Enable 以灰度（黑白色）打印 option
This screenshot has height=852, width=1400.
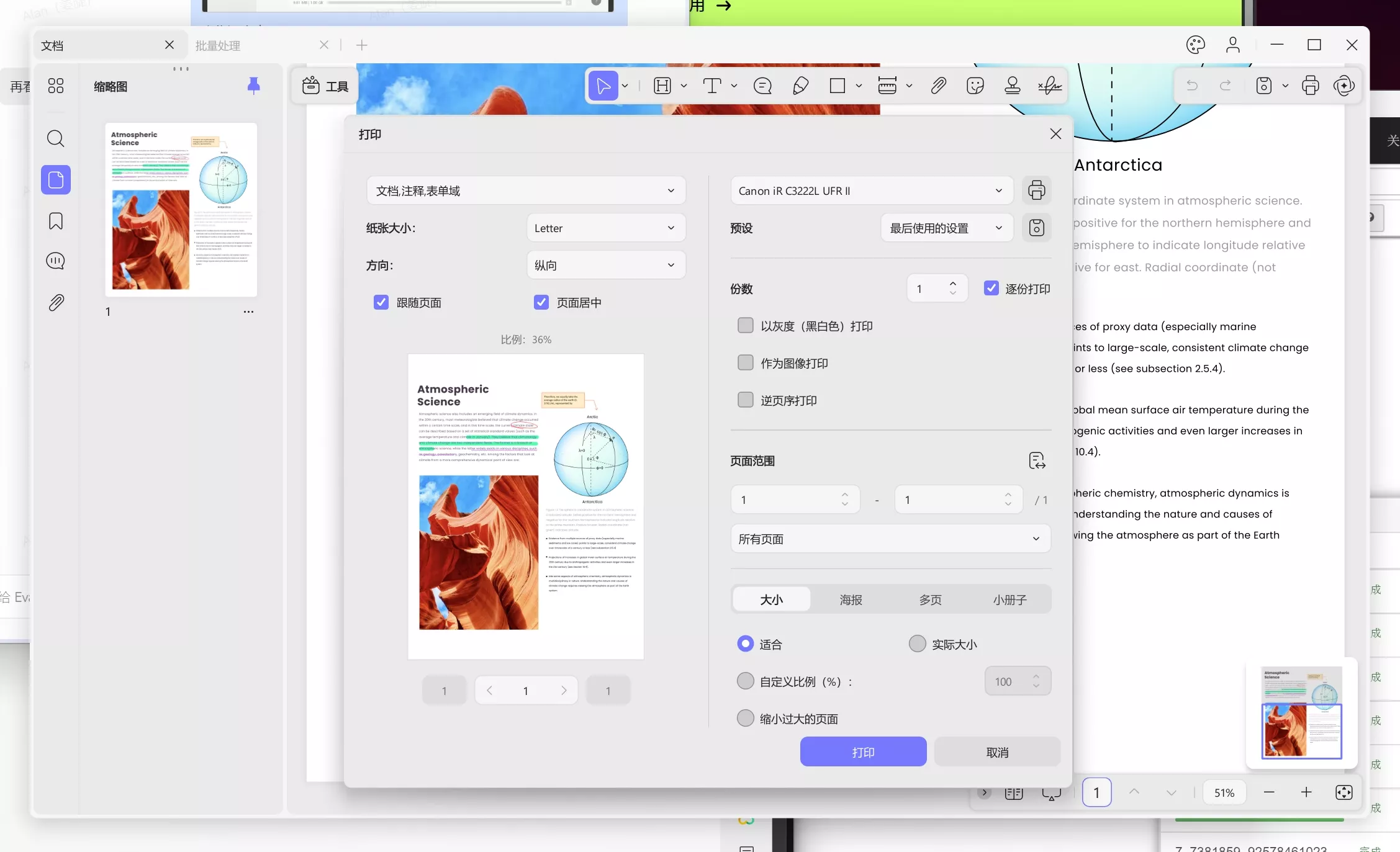(745, 325)
